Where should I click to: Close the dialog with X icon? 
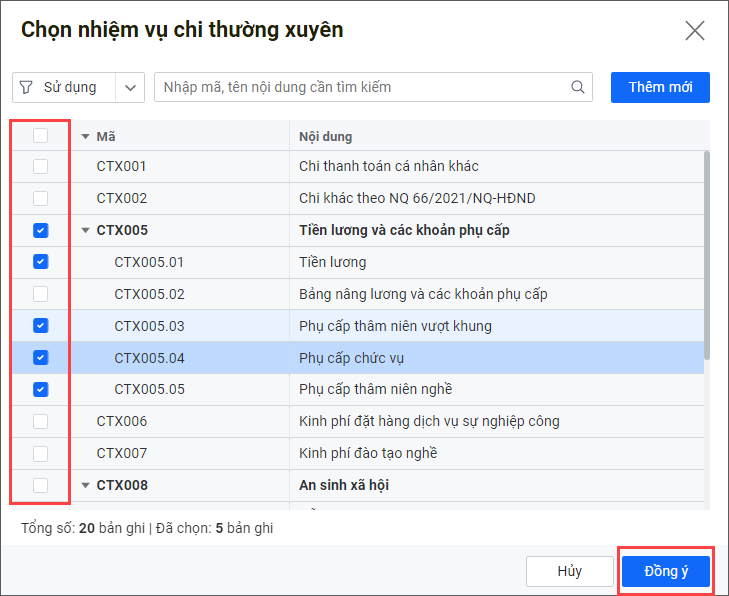(x=695, y=30)
